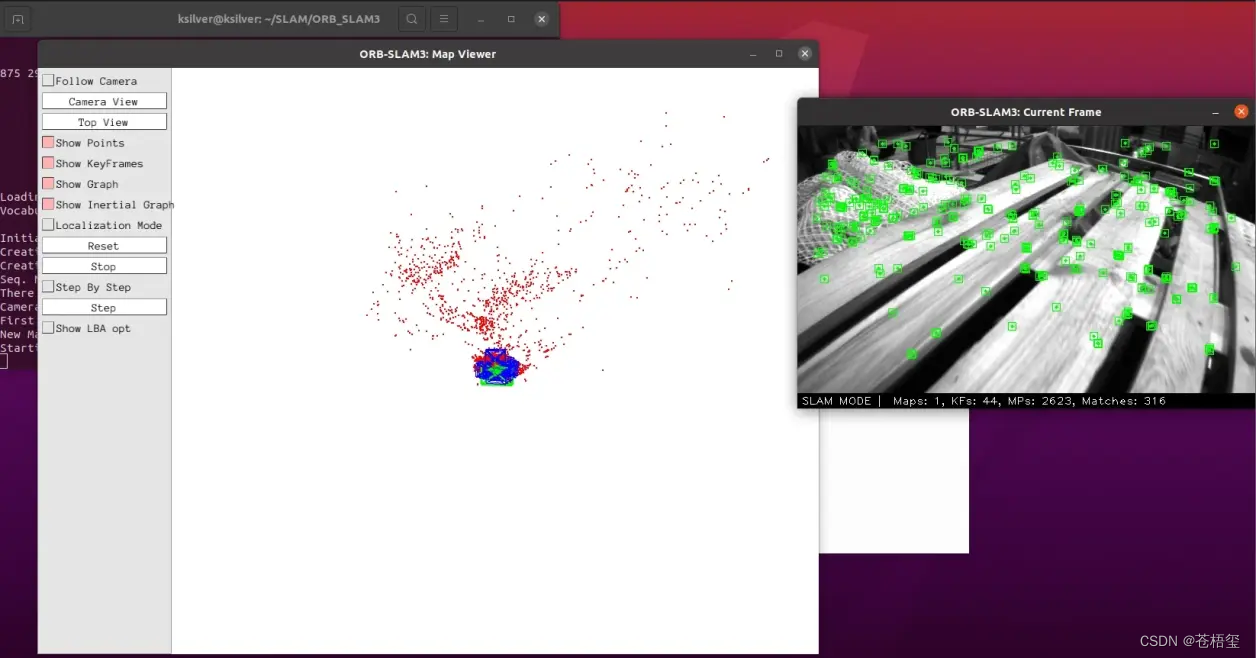Close the terminal window
The image size is (1256, 658).
(541, 19)
